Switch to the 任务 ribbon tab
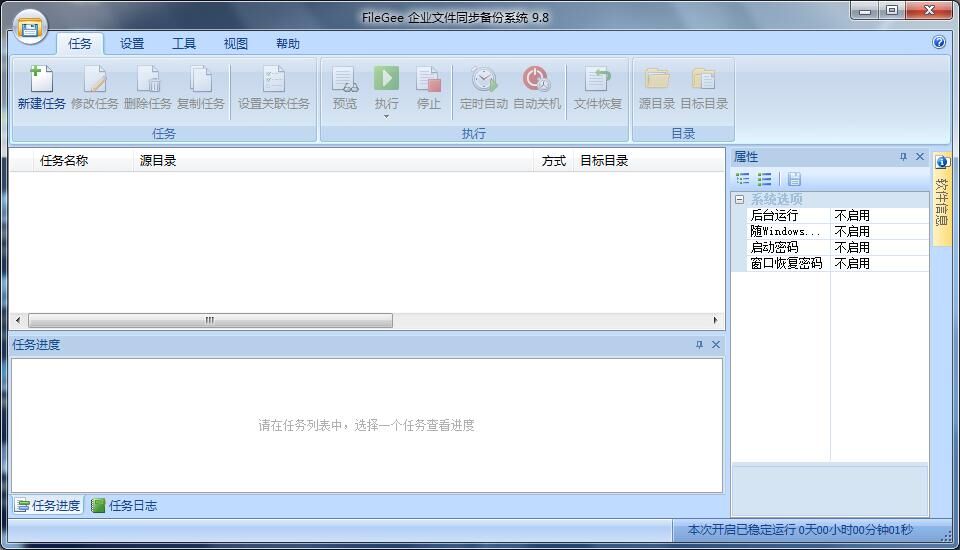The width and height of the screenshot is (960, 550). click(80, 43)
